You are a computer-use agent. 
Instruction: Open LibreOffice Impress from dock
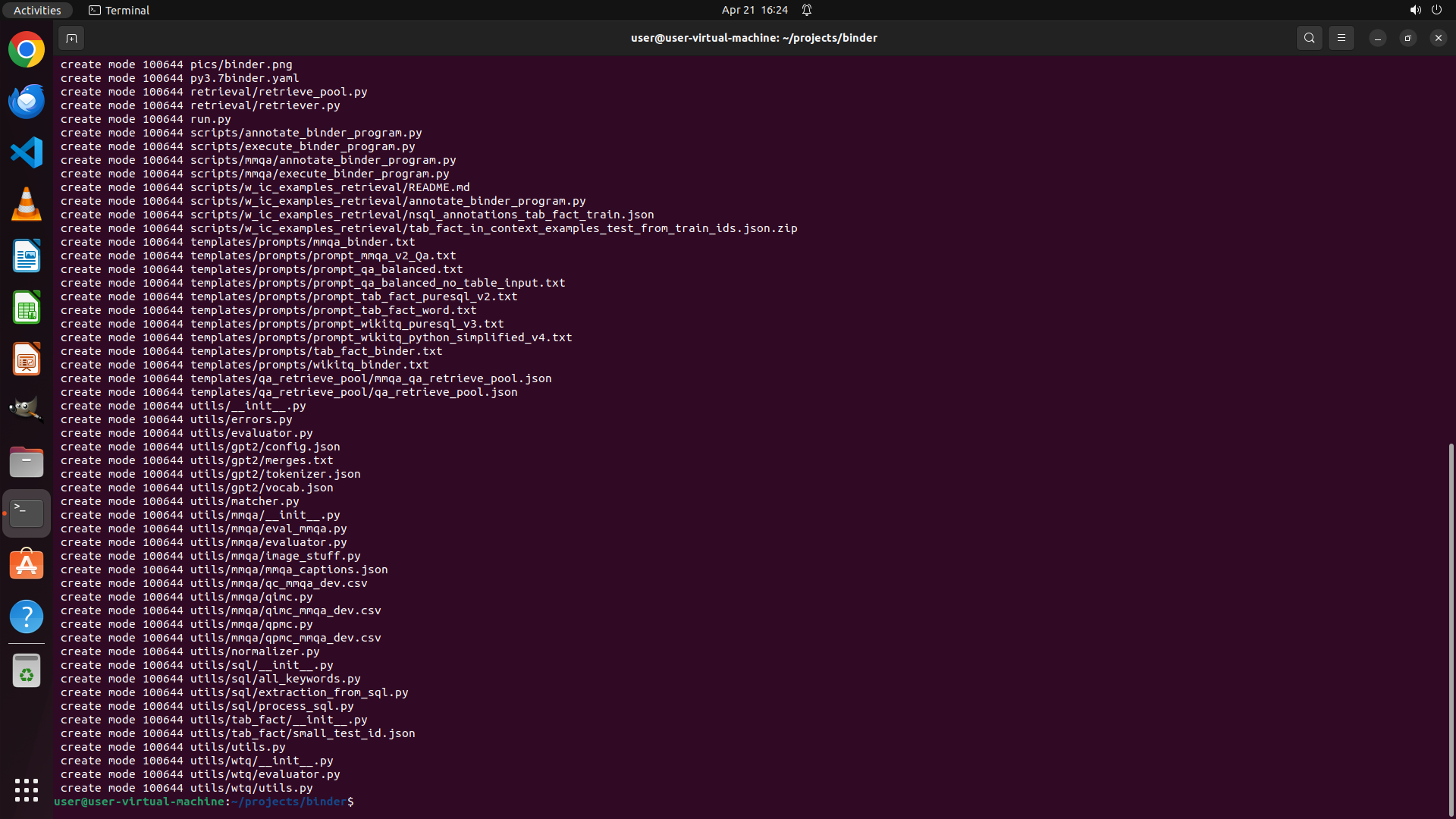pos(27,359)
